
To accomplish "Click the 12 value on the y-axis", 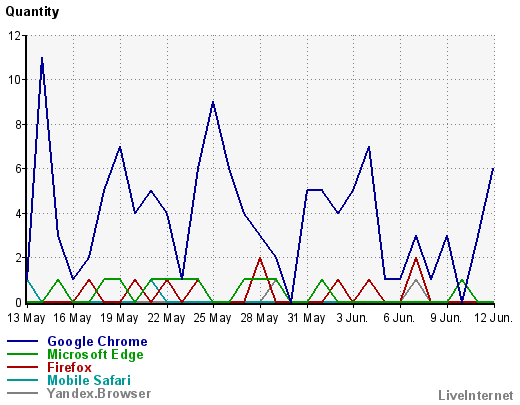I will point(14,36).
